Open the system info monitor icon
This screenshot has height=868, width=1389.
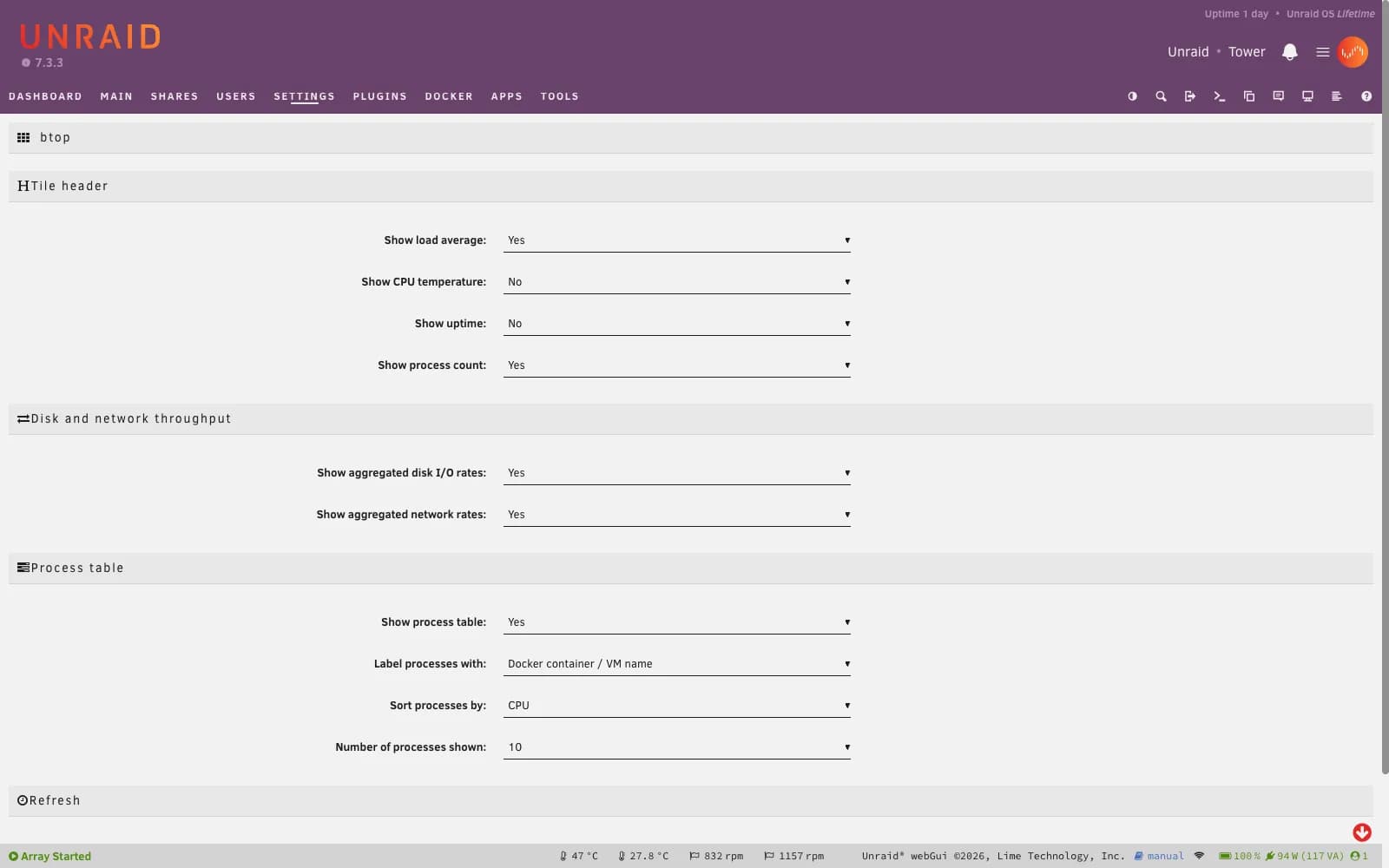point(1307,96)
